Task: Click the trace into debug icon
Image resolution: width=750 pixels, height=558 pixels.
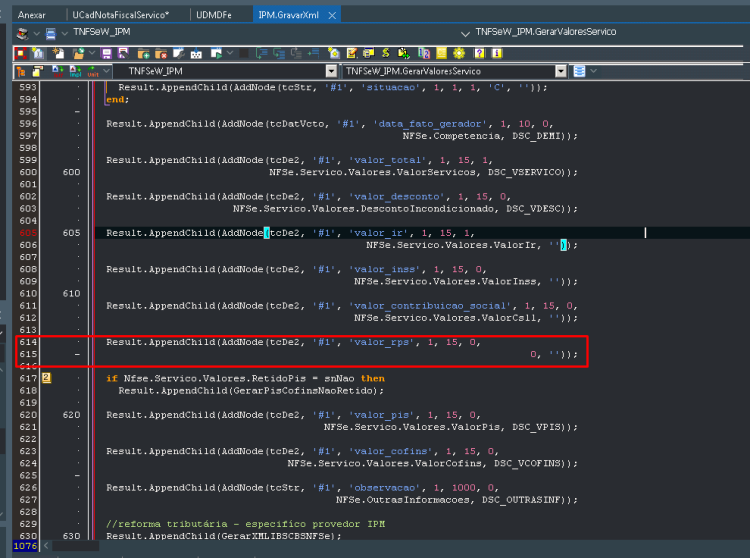Action: tap(278, 53)
